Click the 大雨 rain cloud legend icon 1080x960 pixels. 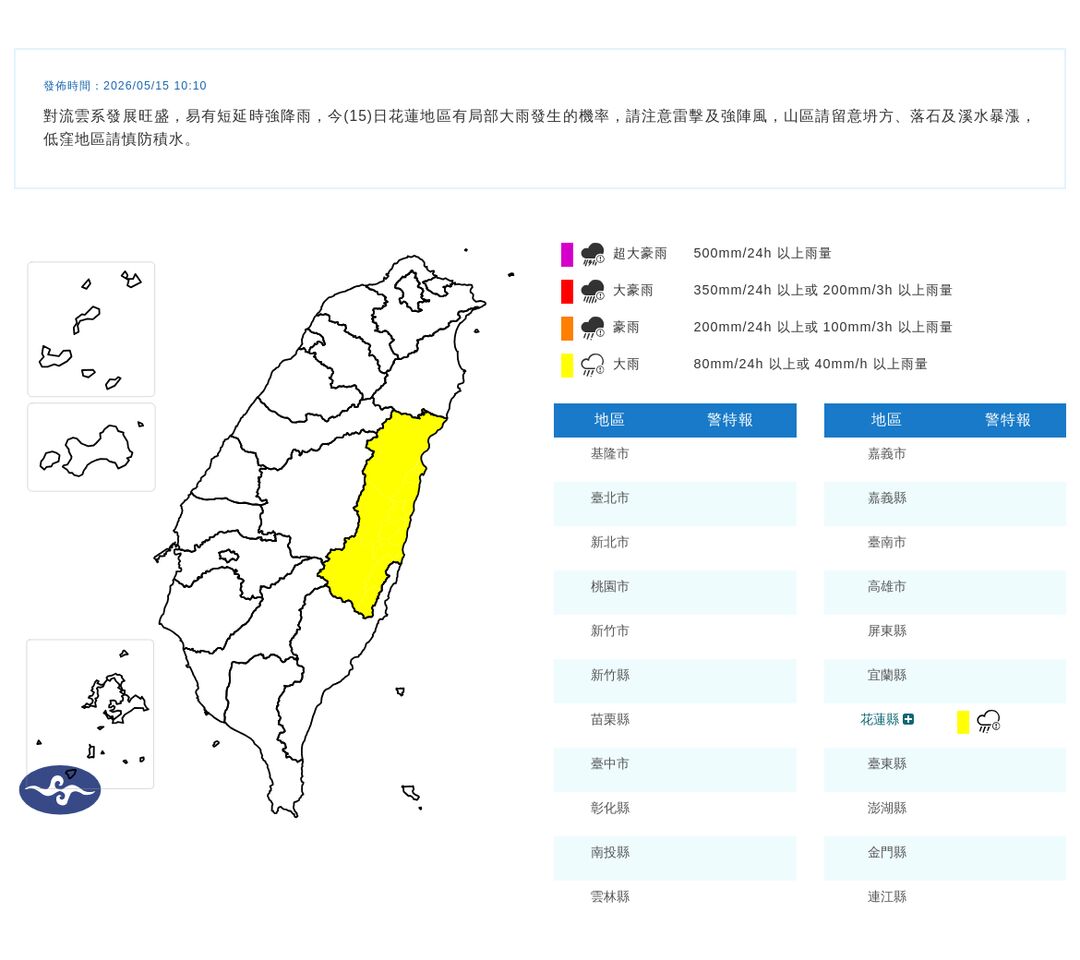point(592,365)
